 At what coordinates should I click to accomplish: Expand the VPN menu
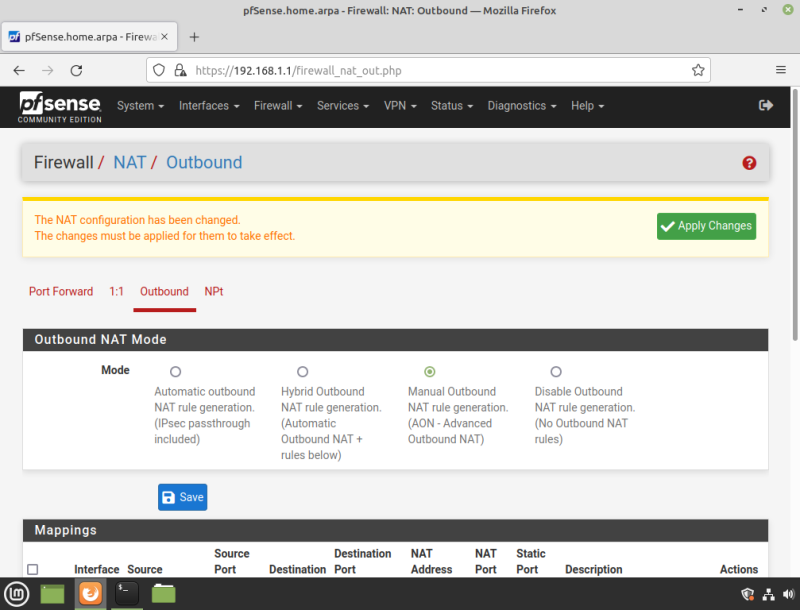pyautogui.click(x=401, y=106)
